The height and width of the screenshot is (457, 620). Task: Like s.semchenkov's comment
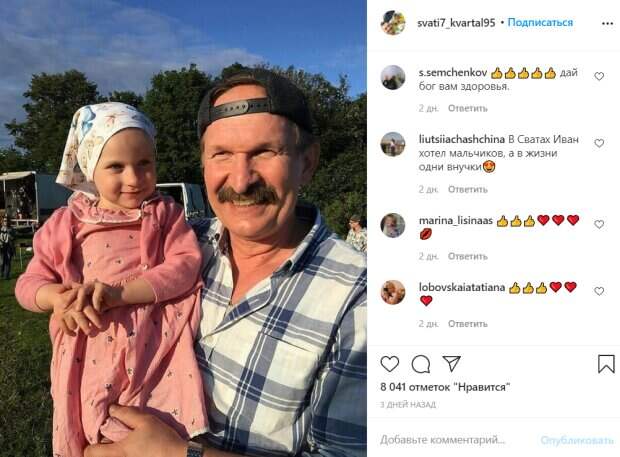[599, 76]
